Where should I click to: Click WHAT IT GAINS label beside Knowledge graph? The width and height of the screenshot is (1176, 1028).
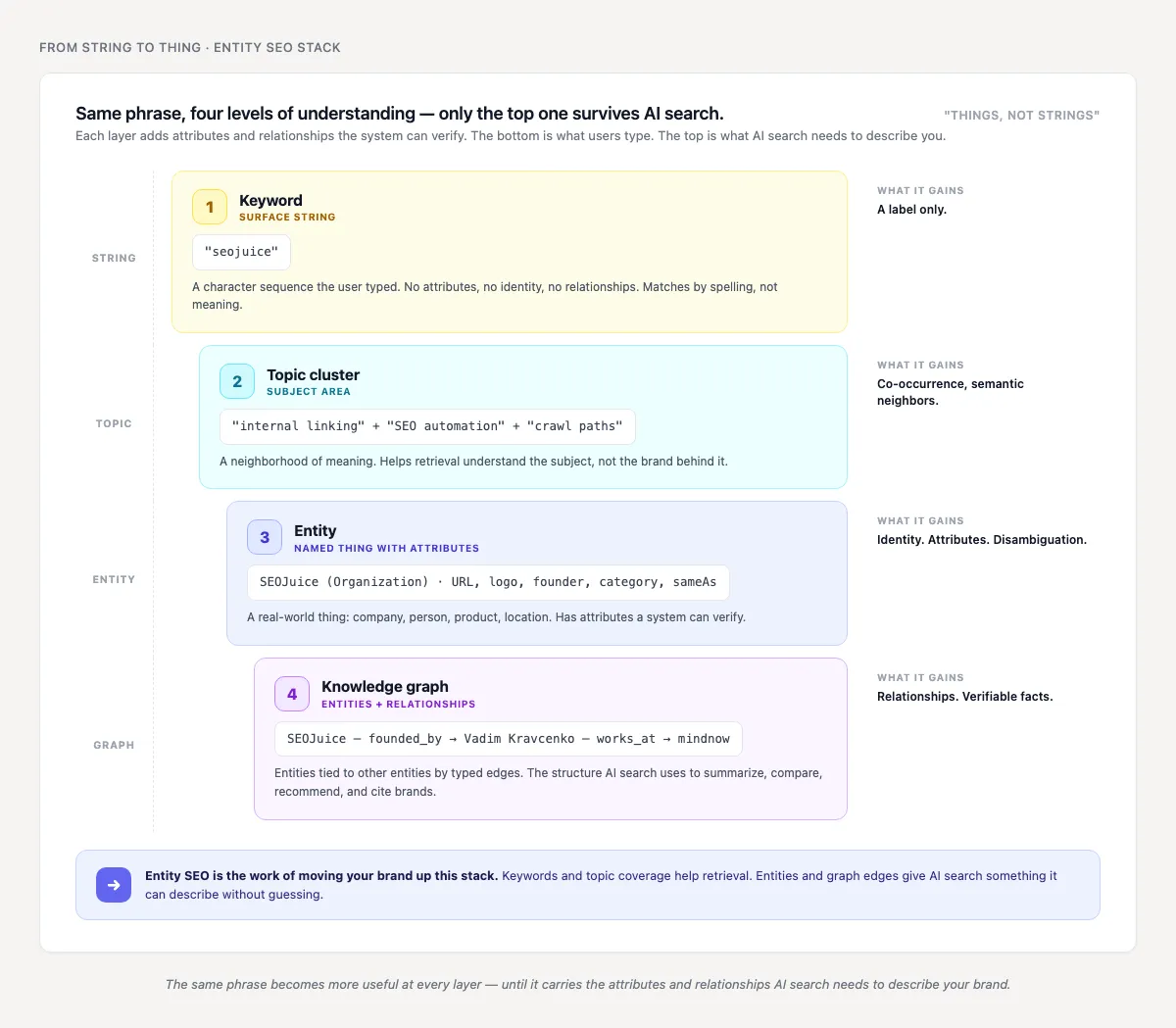tap(920, 677)
